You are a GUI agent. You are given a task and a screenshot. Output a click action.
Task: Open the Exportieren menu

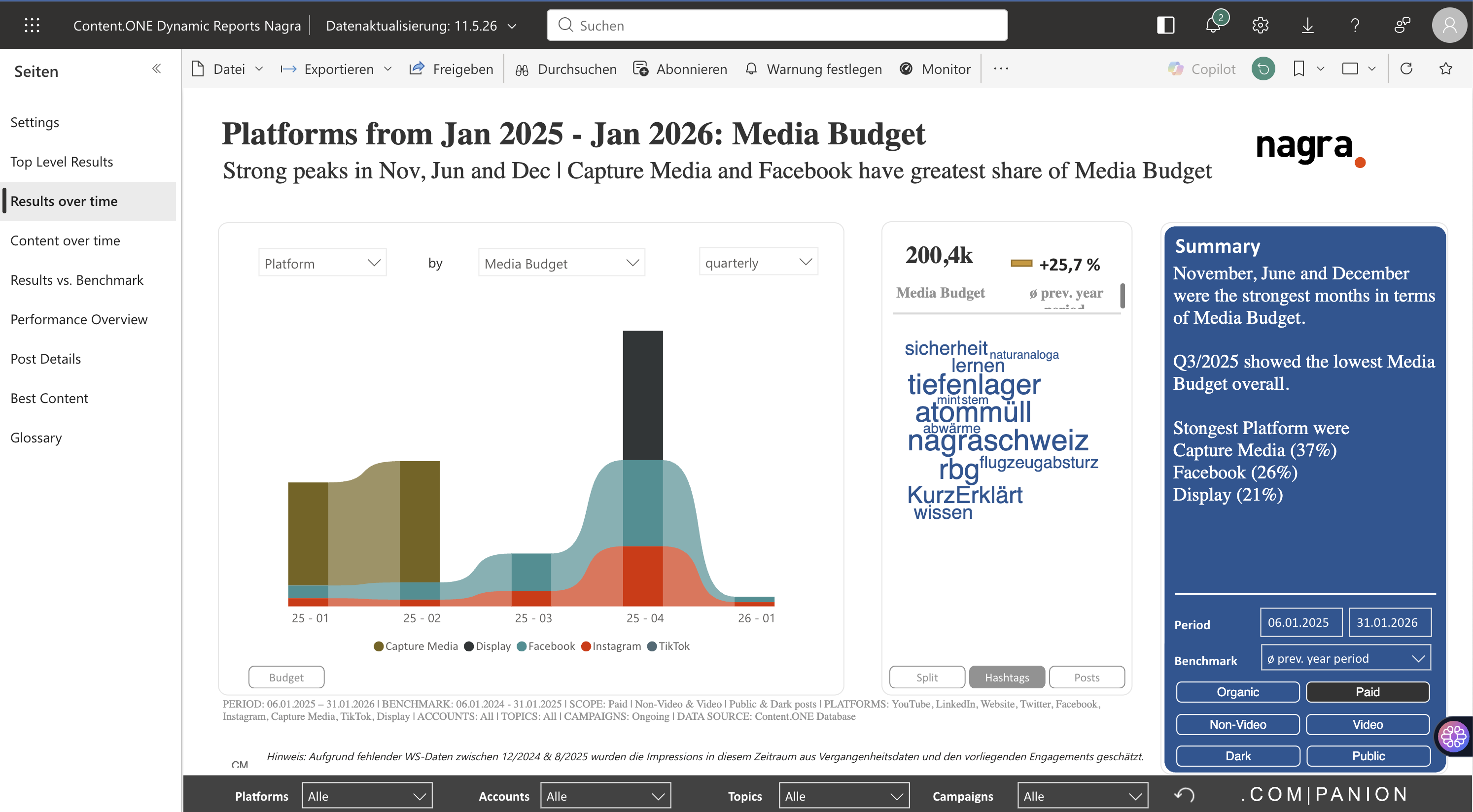click(x=336, y=69)
